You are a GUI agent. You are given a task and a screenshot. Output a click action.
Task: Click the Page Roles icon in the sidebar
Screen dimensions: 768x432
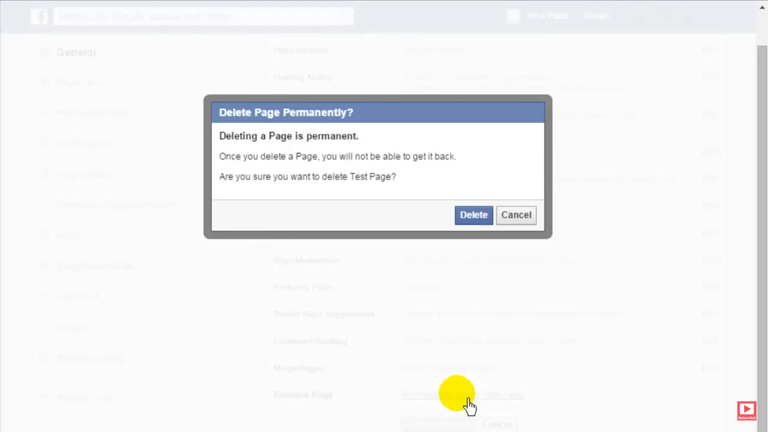coord(45,175)
